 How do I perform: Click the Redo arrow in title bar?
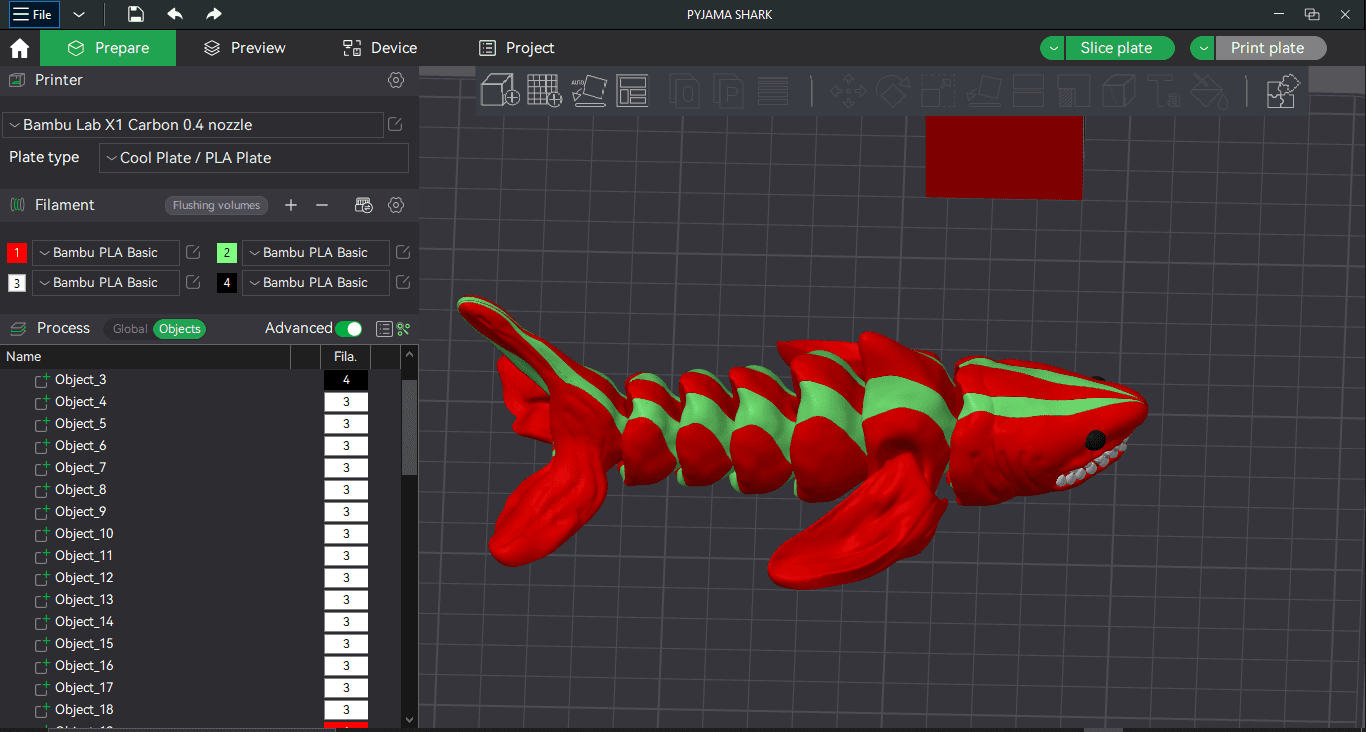point(213,14)
